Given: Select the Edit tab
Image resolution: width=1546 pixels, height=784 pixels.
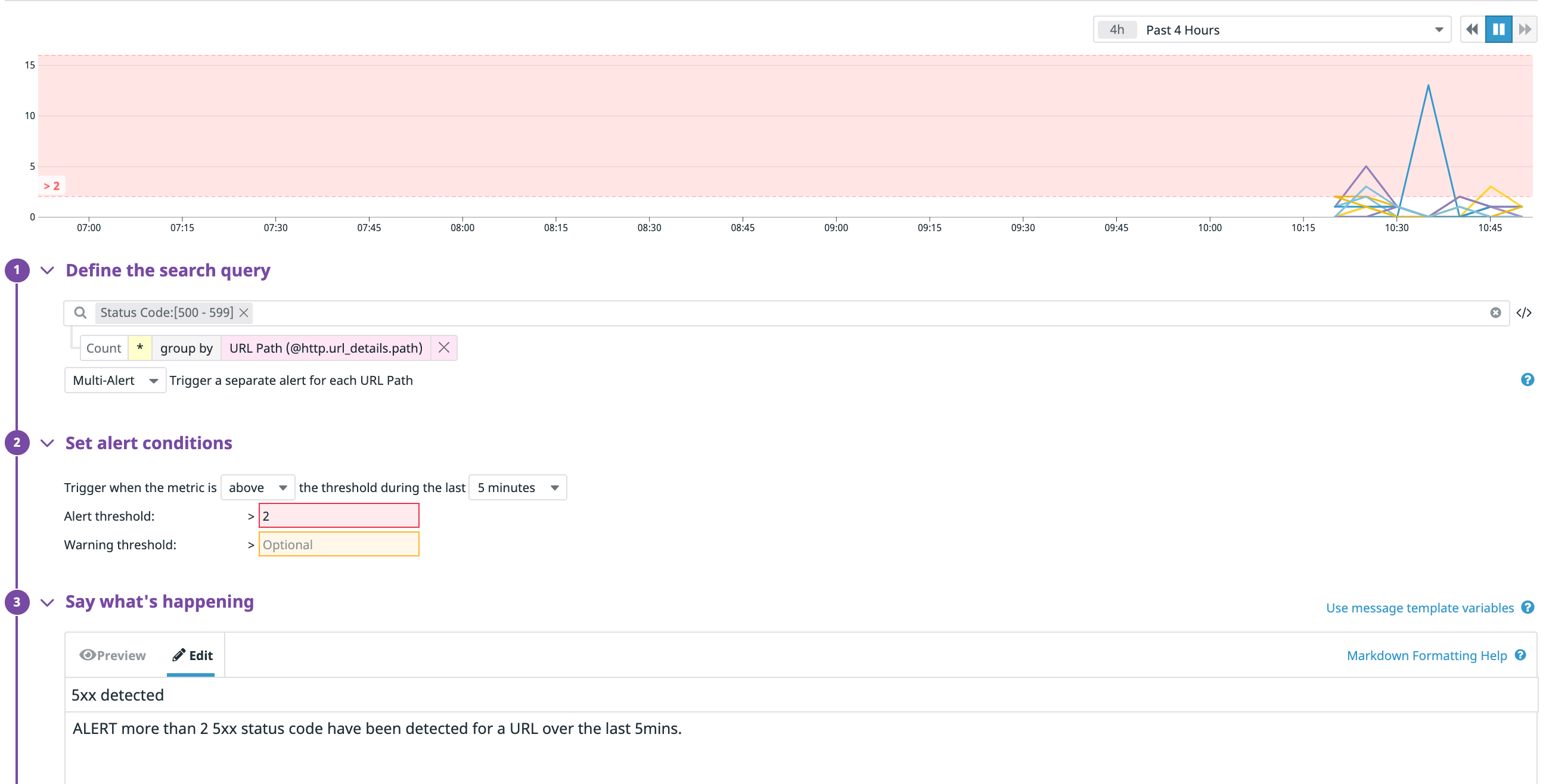Looking at the screenshot, I should pyautogui.click(x=192, y=655).
